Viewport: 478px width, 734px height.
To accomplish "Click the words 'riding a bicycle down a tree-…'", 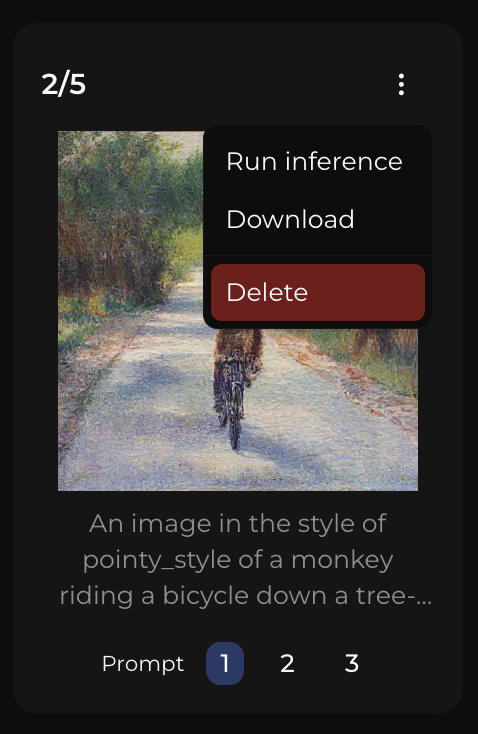I will [x=246, y=596].
